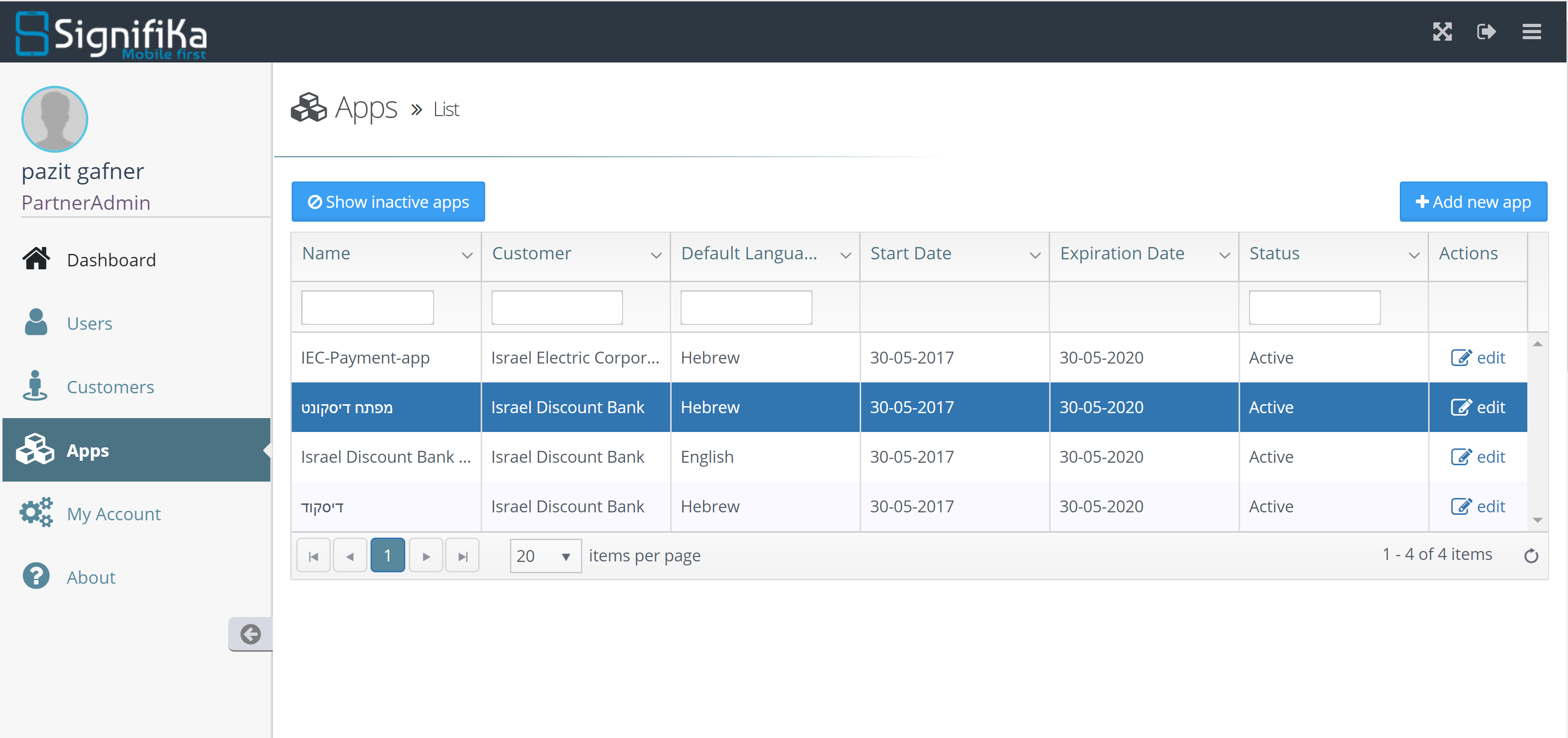Open the Name column menu chevron

467,255
